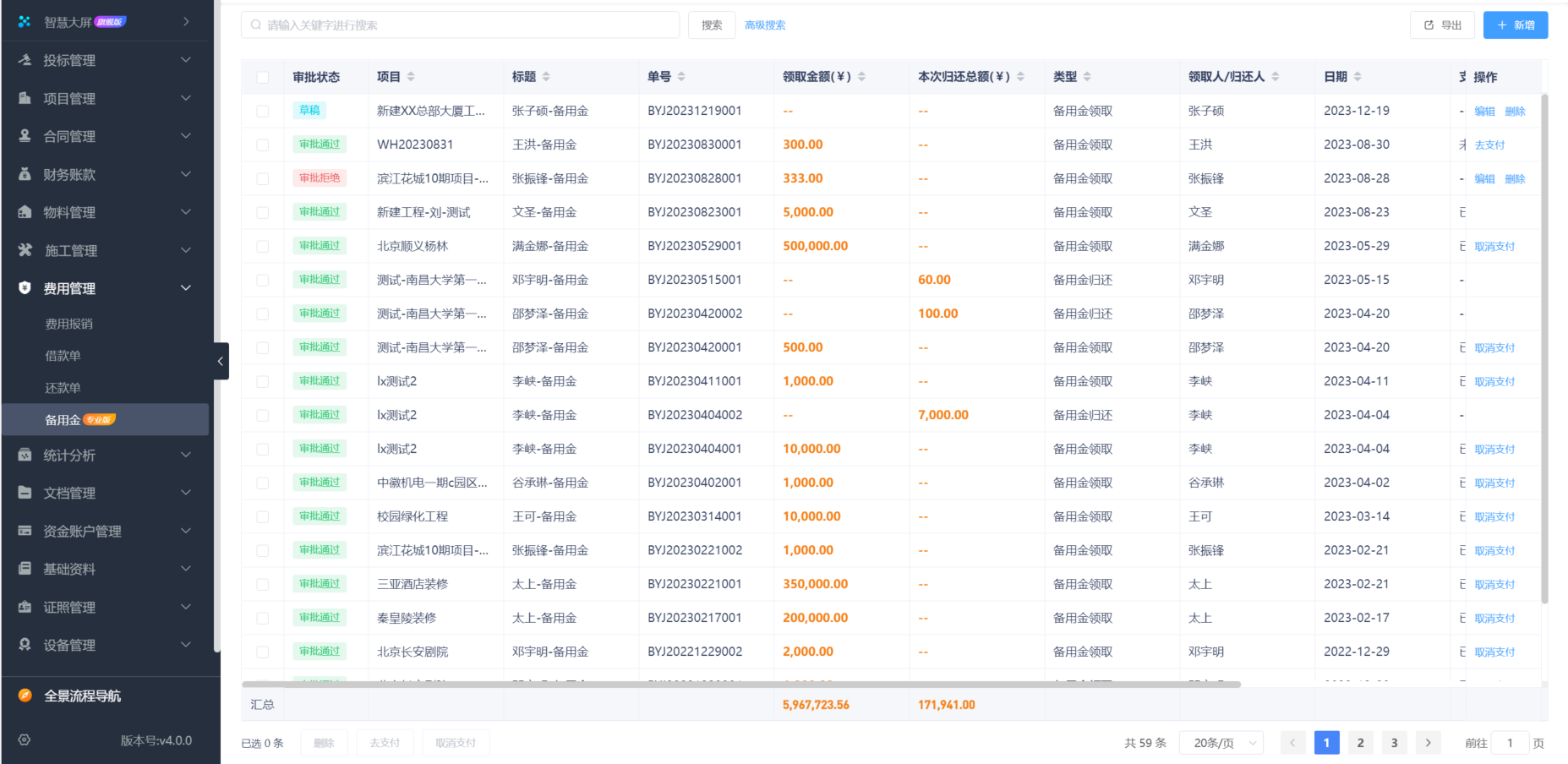Screen dimensions: 1568x764
Task: Open the 智慧大屏 dashboard icon
Action: [23, 21]
